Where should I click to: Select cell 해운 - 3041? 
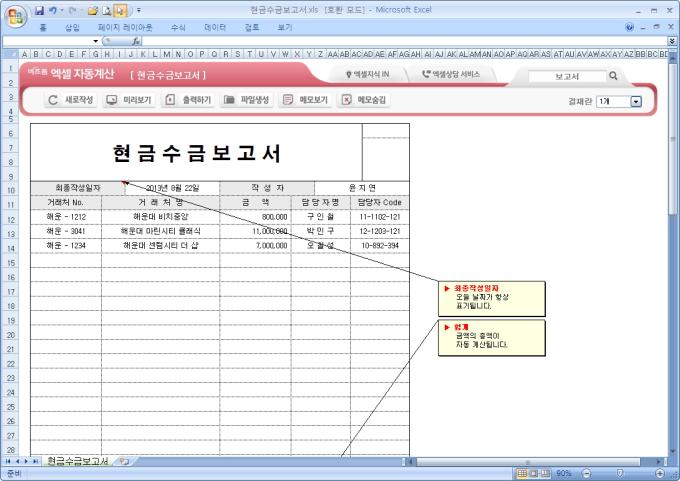click(x=66, y=231)
